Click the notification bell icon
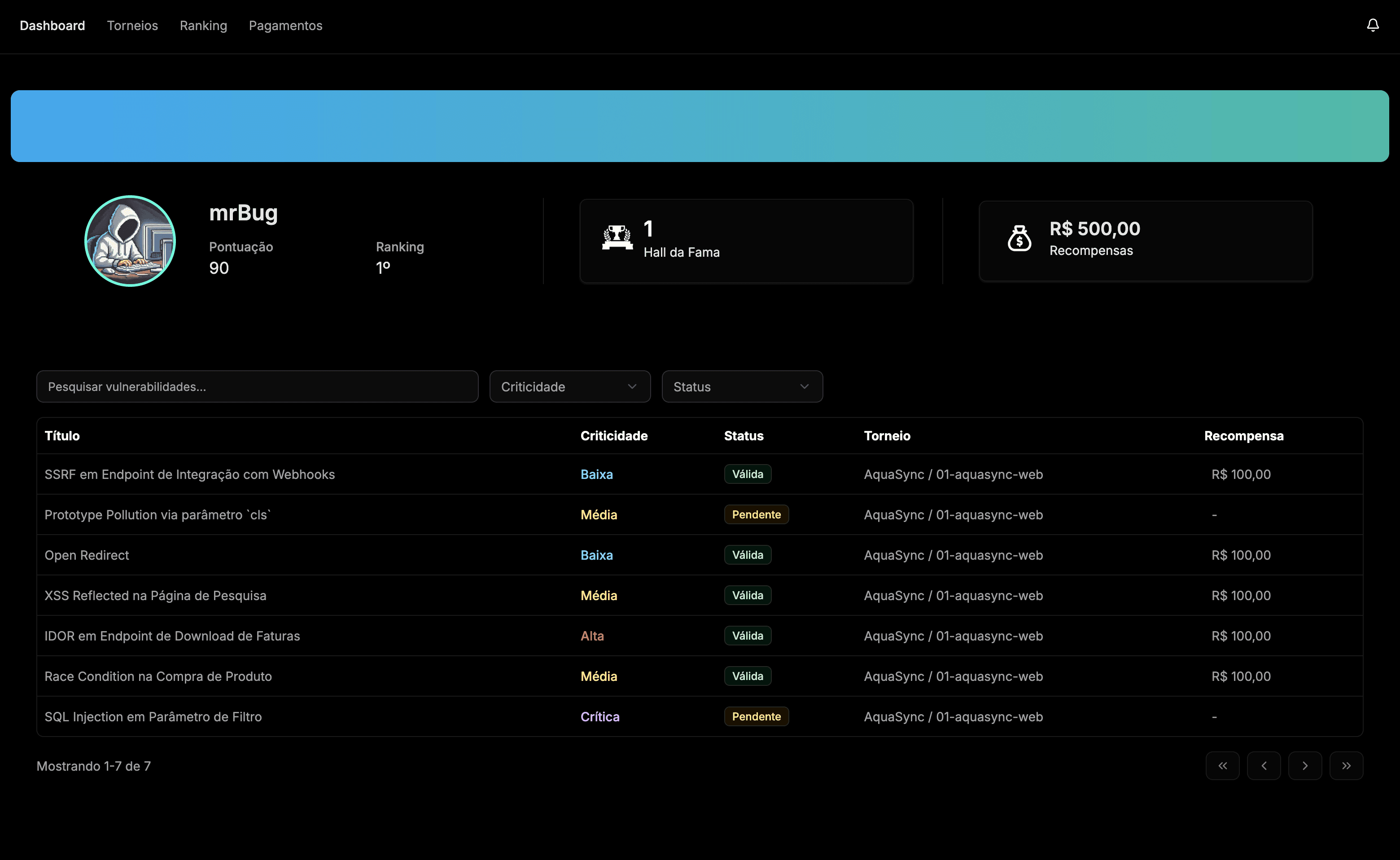 coord(1372,25)
